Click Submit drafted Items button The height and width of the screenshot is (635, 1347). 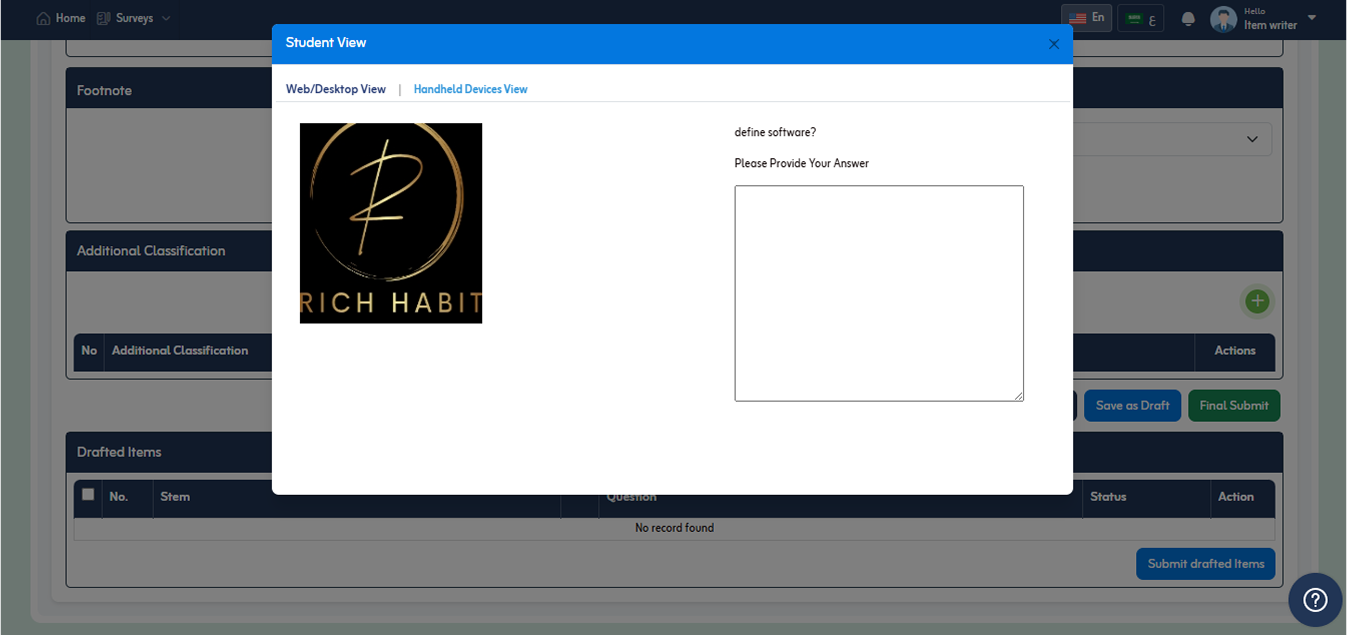(1205, 564)
